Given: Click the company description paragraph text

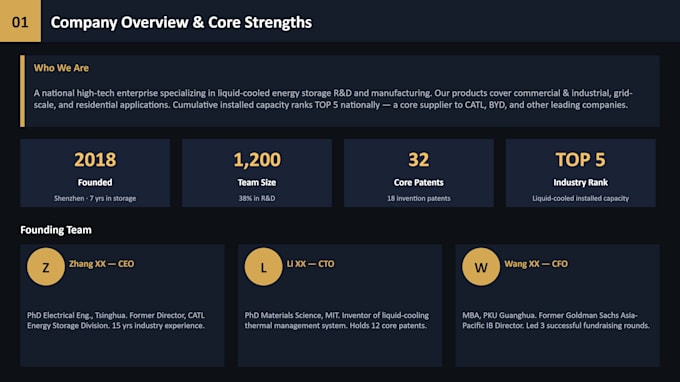Looking at the screenshot, I should pyautogui.click(x=333, y=99).
